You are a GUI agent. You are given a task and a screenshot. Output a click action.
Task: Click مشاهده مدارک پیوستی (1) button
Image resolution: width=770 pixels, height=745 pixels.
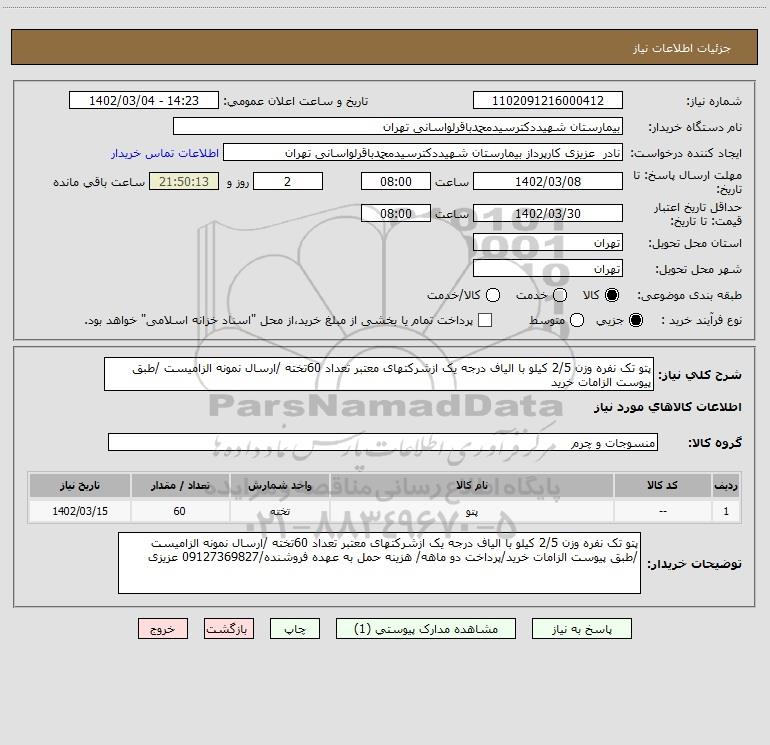426,629
